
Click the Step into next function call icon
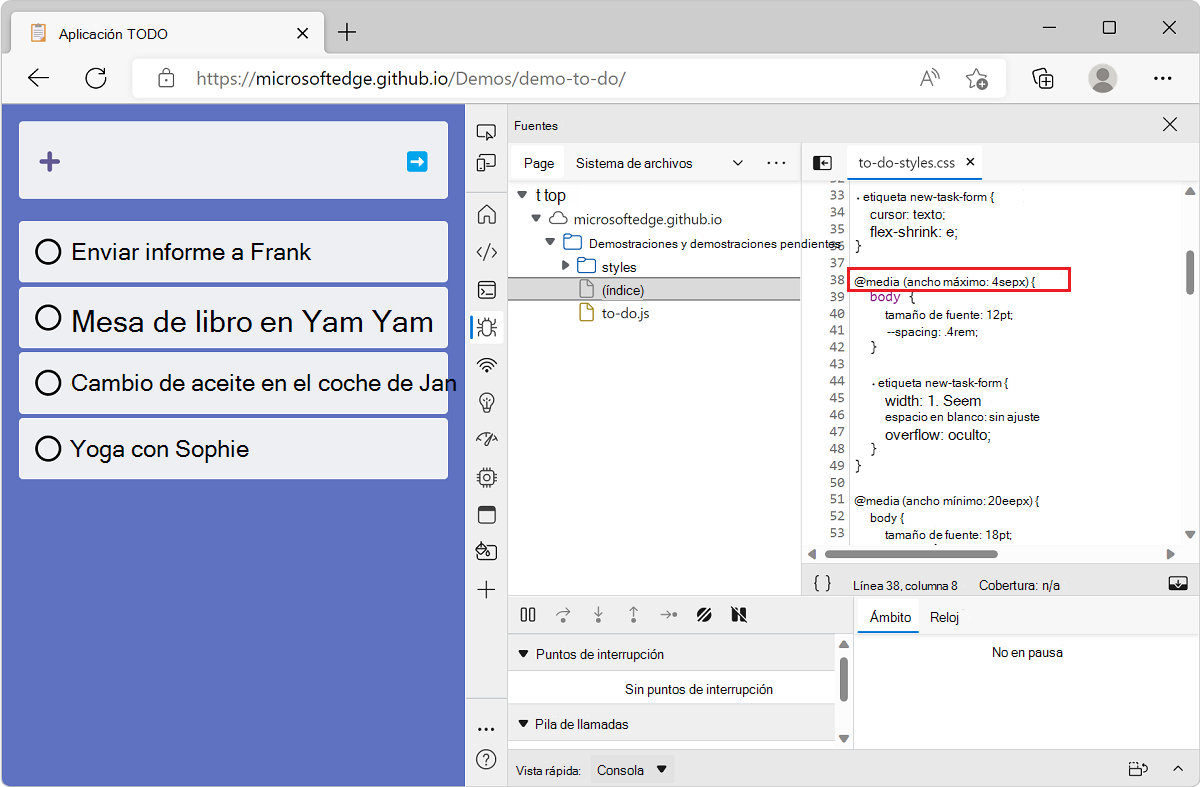[598, 614]
